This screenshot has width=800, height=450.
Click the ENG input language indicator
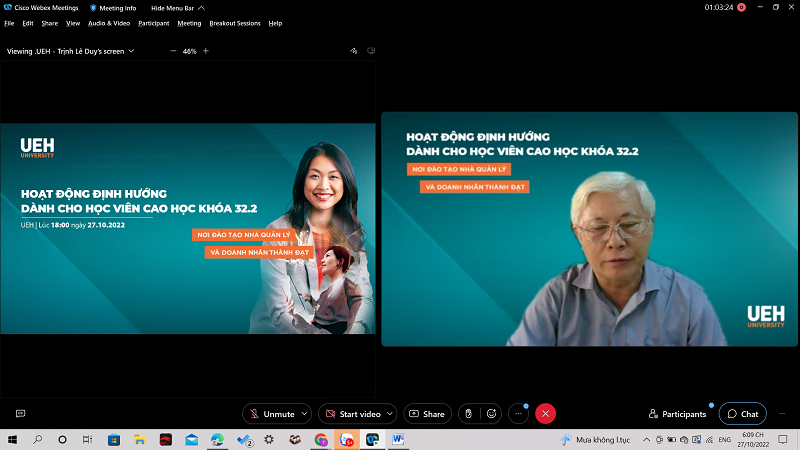coord(724,440)
